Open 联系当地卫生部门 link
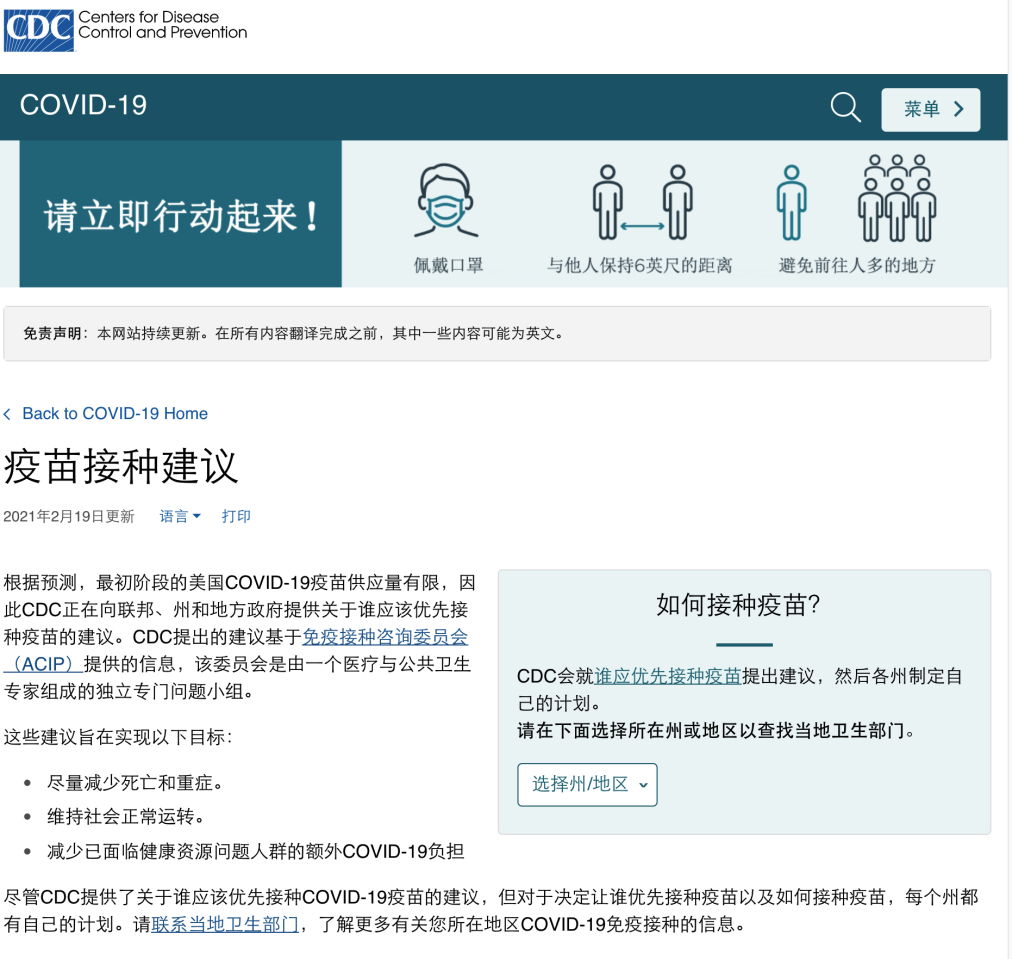 tap(225, 925)
